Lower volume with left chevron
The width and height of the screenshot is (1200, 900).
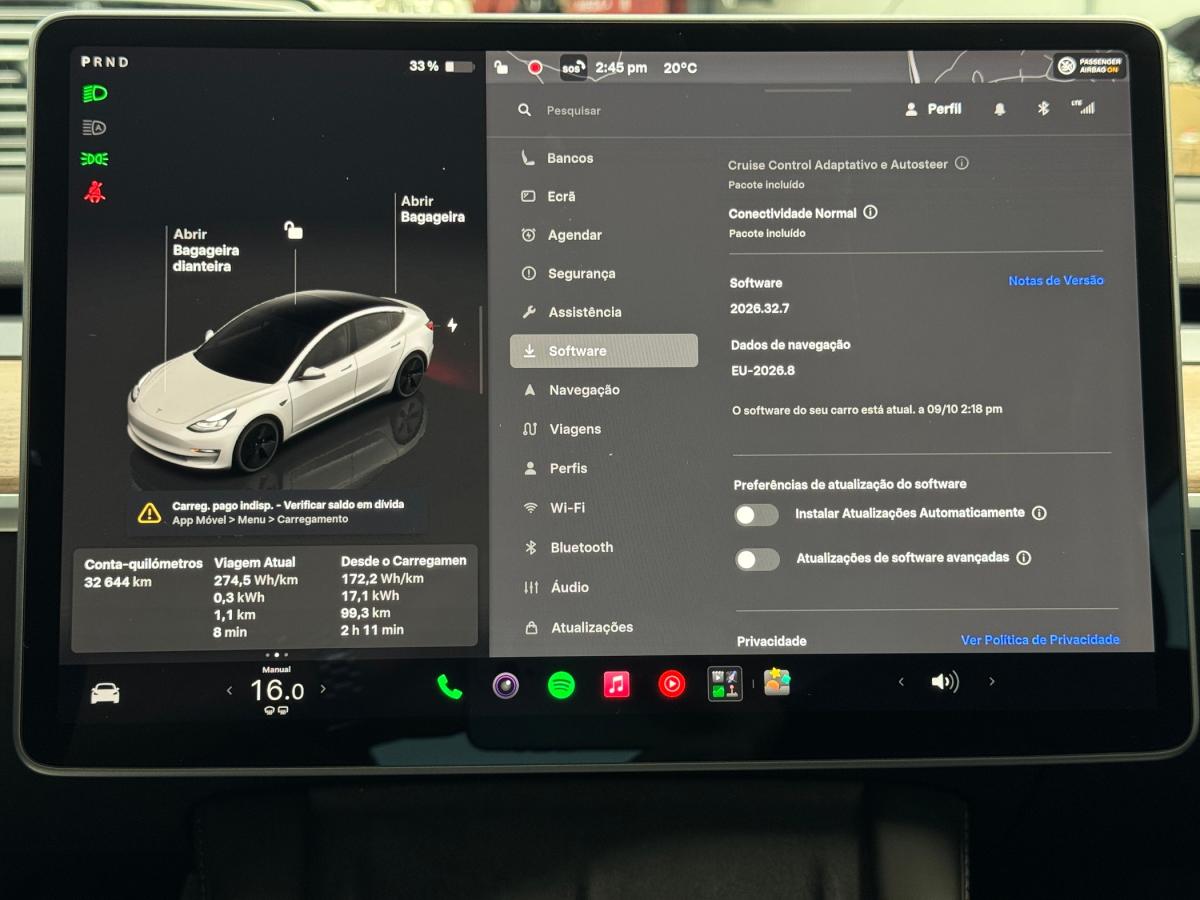point(901,682)
